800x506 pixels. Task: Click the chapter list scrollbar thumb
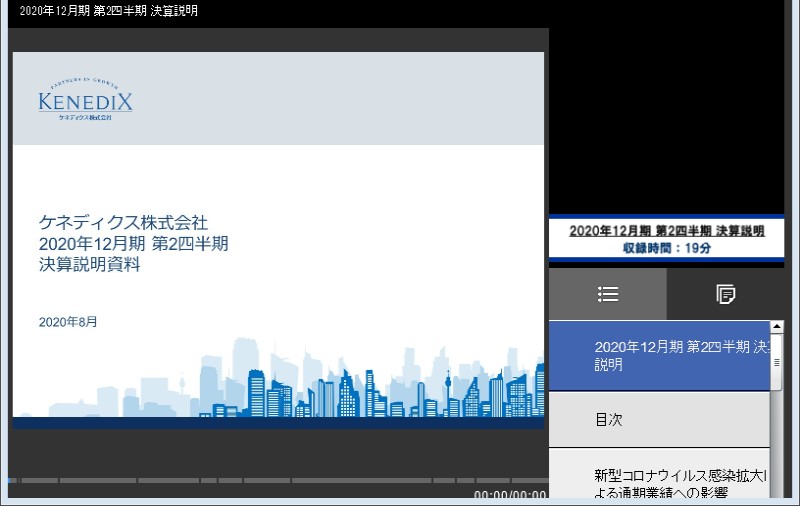click(777, 362)
